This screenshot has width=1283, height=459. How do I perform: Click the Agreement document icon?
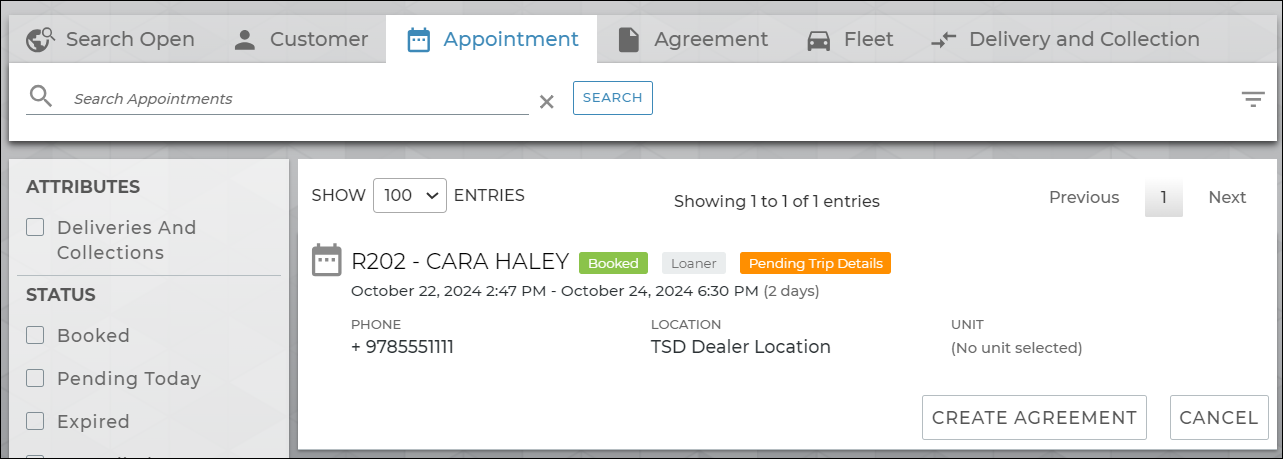click(629, 40)
